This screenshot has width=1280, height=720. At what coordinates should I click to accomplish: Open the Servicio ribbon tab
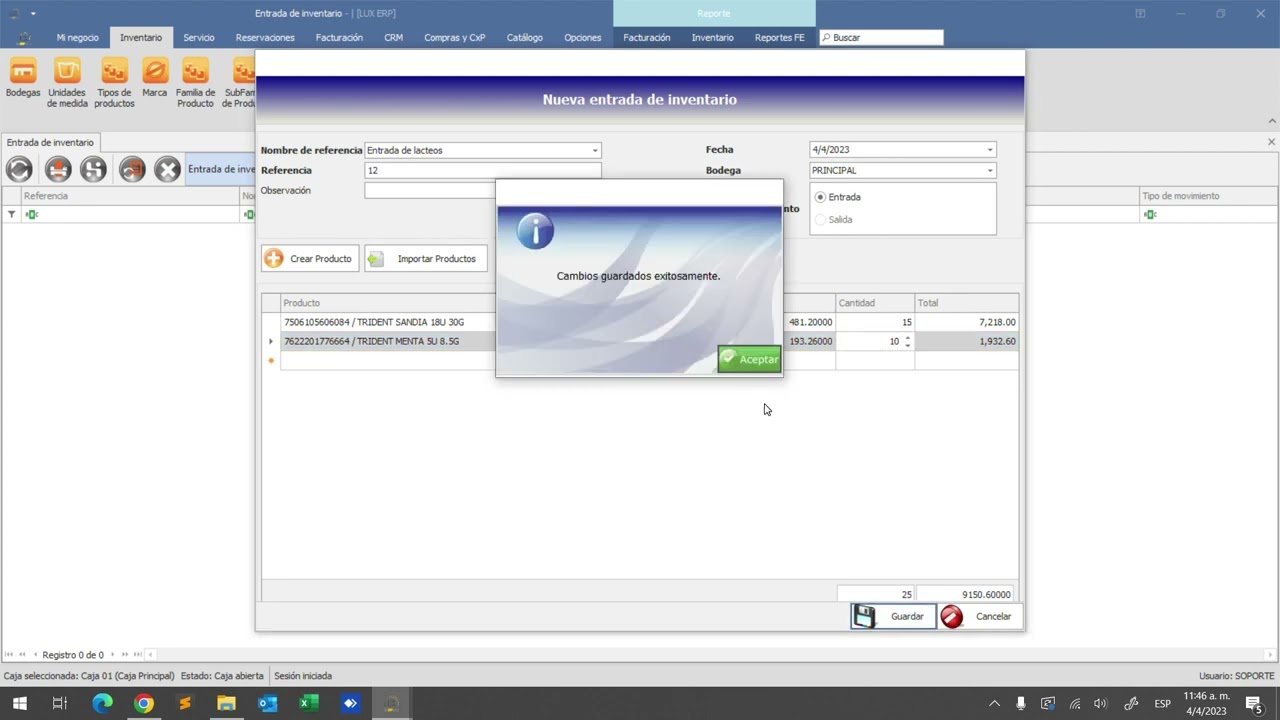[199, 37]
